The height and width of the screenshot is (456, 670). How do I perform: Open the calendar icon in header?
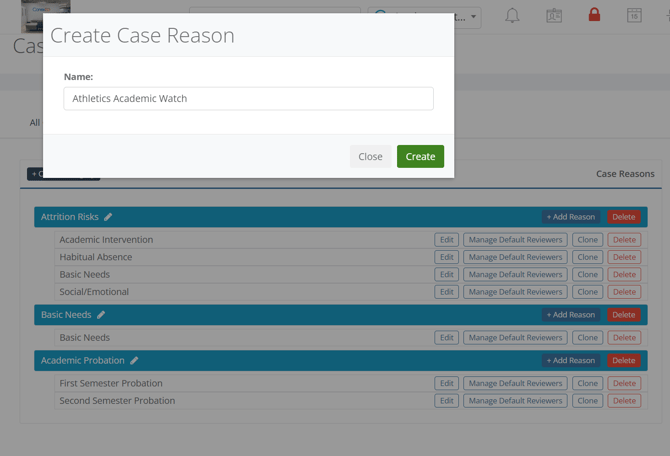634,15
